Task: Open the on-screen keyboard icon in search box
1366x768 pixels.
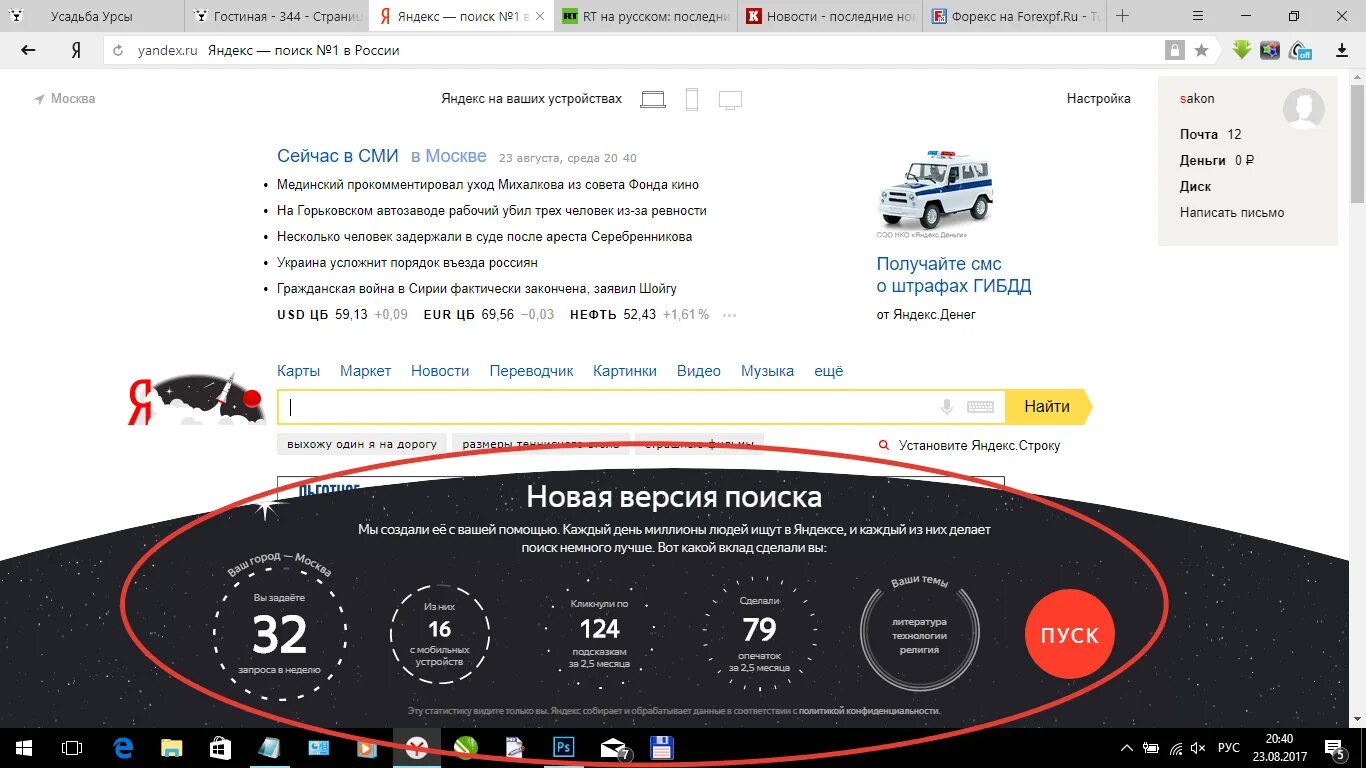Action: coord(980,407)
